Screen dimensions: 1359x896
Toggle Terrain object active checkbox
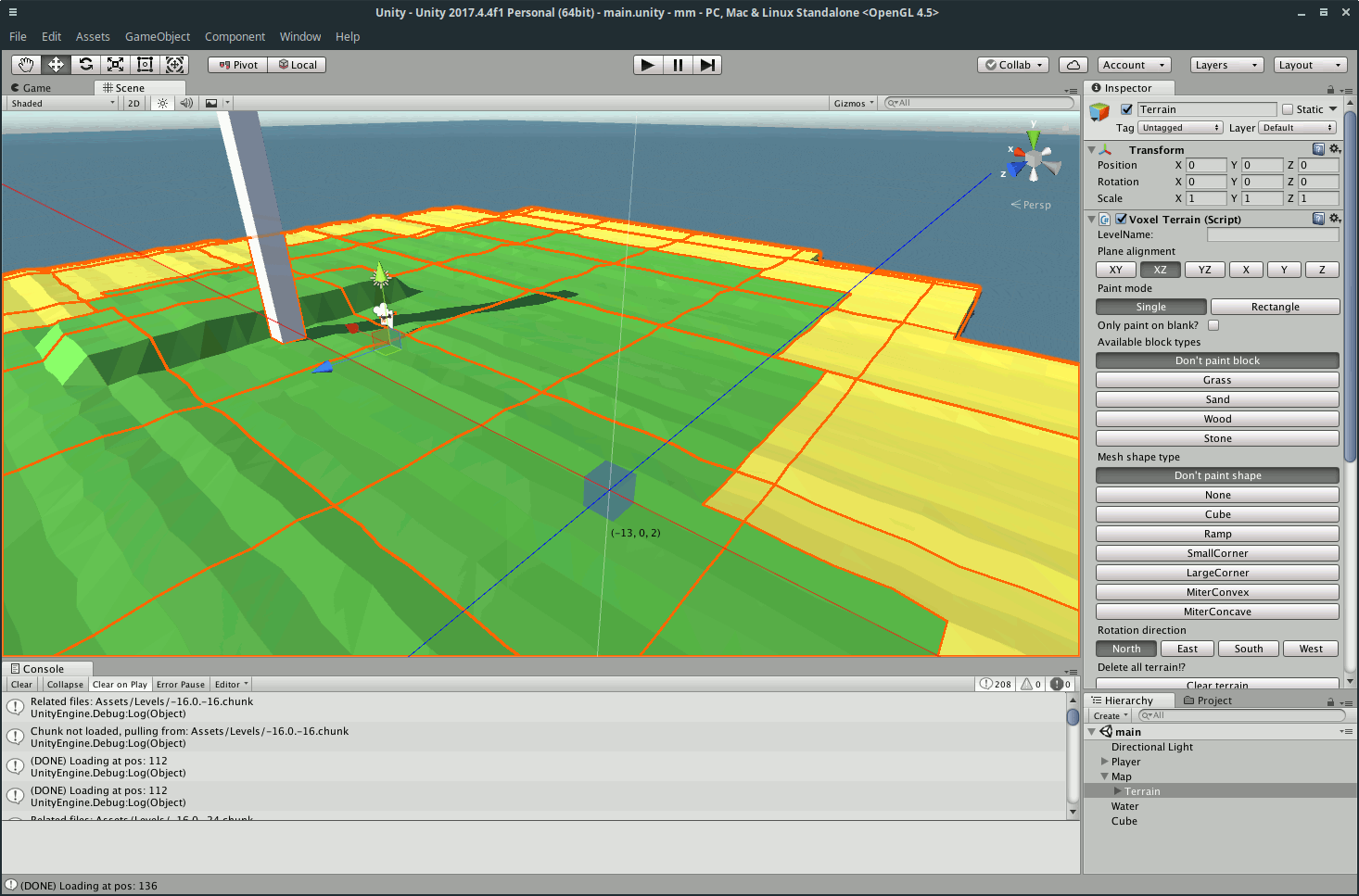pos(1126,109)
